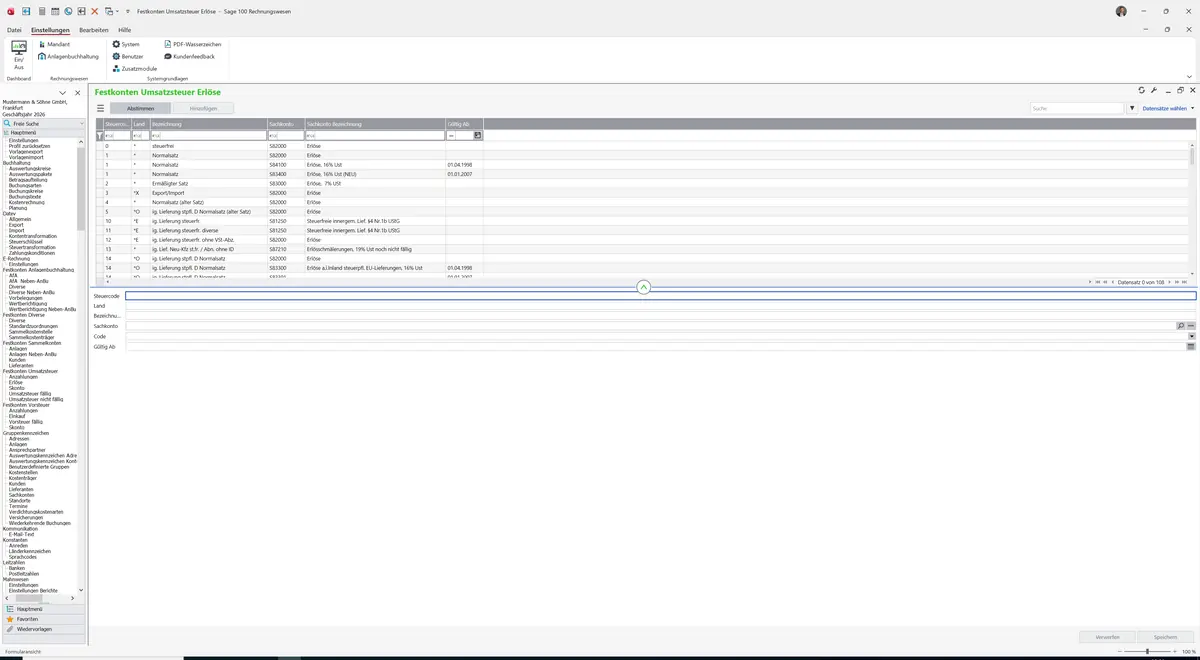1200x660 pixels.
Task: Open System settings in the ribbon
Action: pyautogui.click(x=126, y=44)
